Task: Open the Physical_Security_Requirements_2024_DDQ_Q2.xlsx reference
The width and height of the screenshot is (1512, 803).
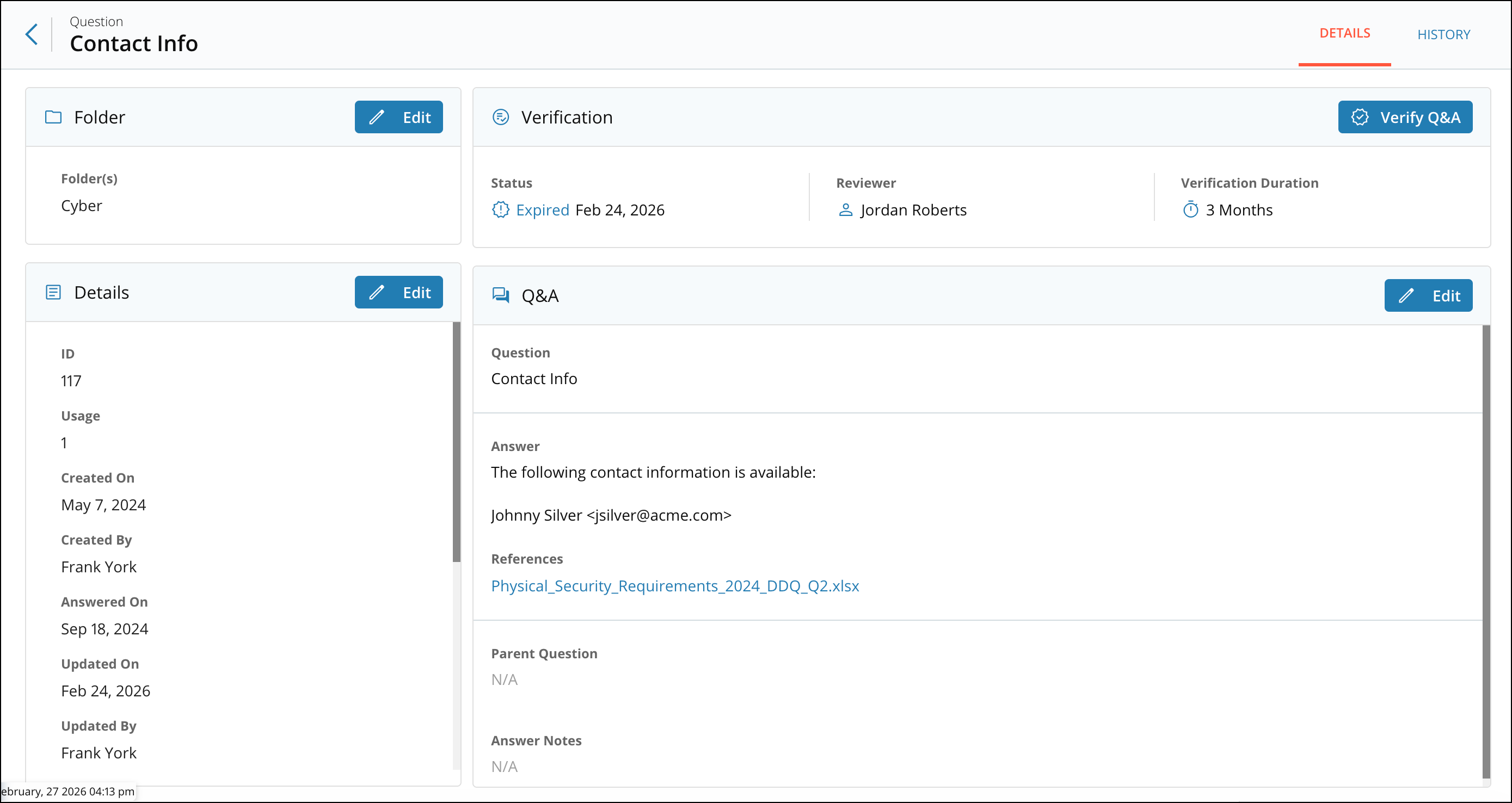Action: pyautogui.click(x=675, y=586)
